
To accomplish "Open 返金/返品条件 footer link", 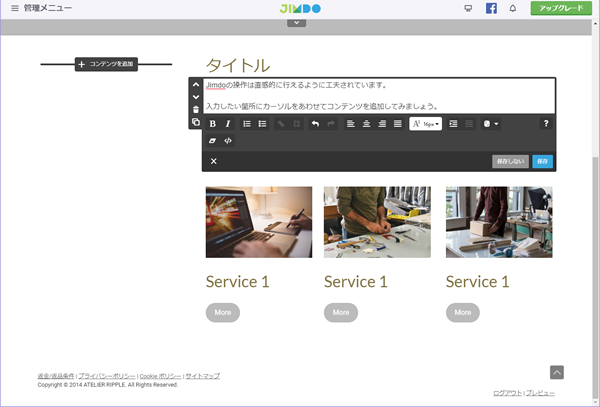I will (56, 376).
